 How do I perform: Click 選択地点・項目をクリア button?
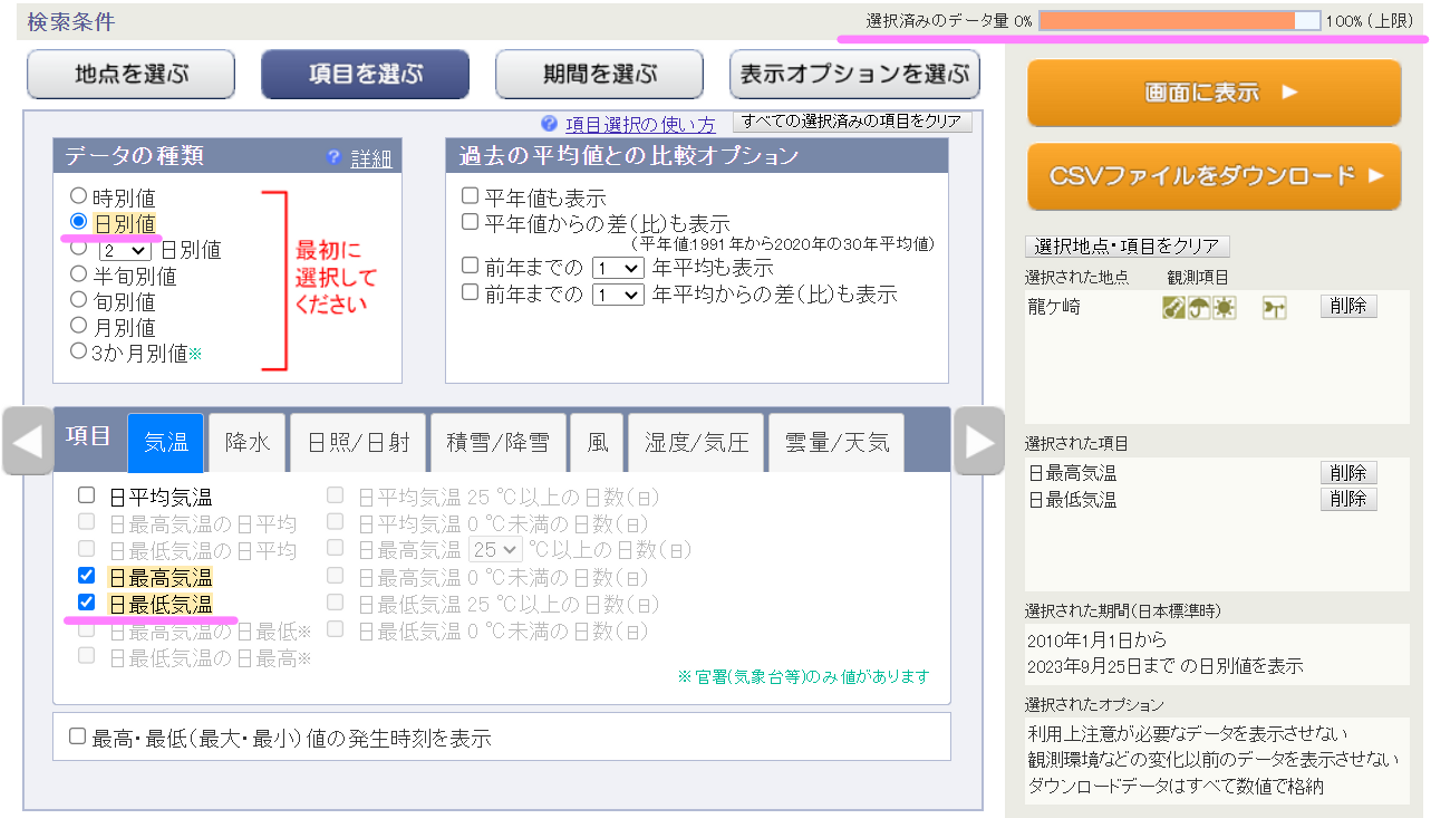point(1127,247)
